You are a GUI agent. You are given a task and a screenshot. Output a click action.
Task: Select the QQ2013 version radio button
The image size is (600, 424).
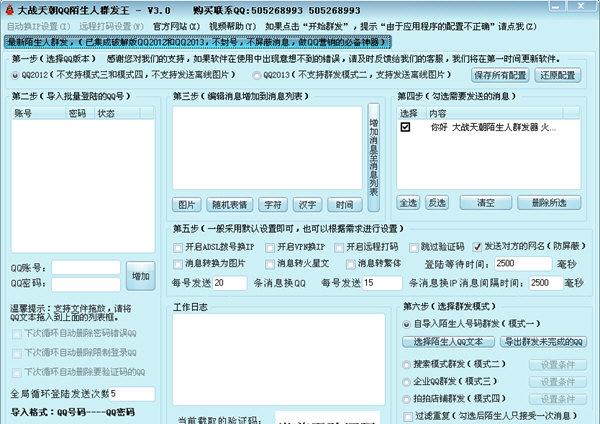point(257,75)
